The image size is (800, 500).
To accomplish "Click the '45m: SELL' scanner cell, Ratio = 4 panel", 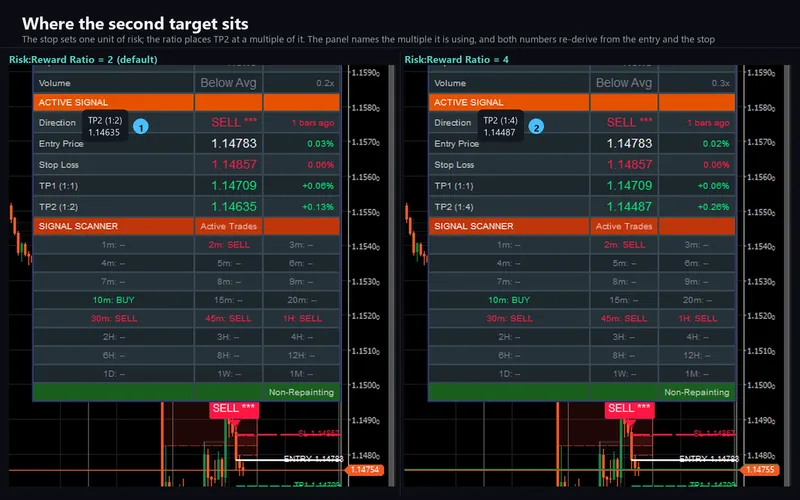I will pos(624,318).
